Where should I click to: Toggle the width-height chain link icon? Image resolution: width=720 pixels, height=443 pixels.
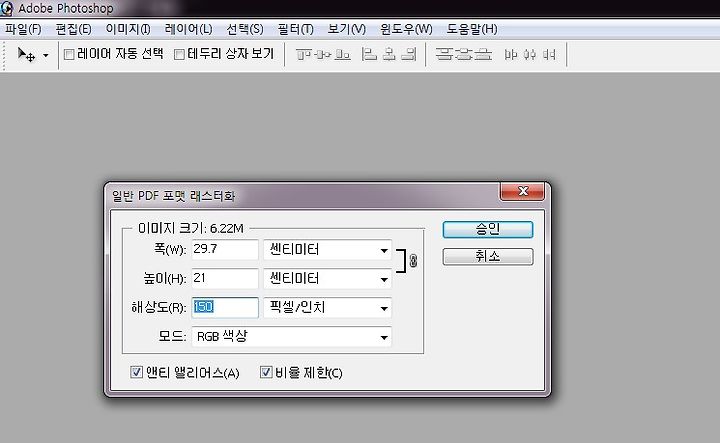click(413, 261)
